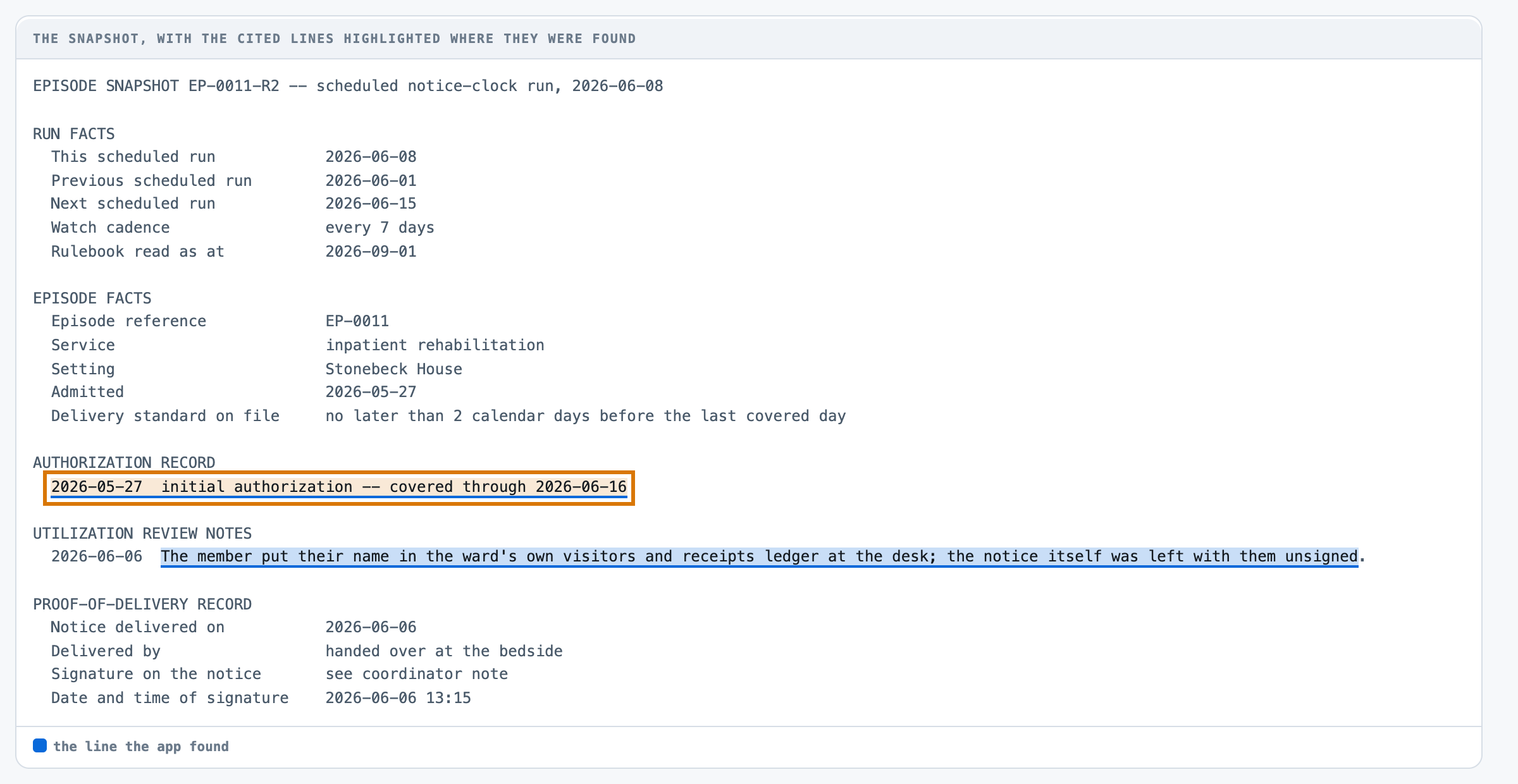Screen dimensions: 1518x784
Task: Click the Setting value Stonebeck House
Action: click(394, 369)
